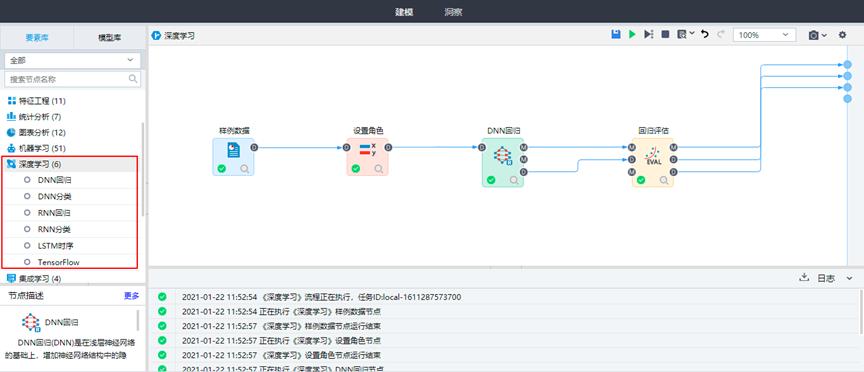Select RNN回归 in the node tree
This screenshot has height=372, width=864.
coord(55,213)
